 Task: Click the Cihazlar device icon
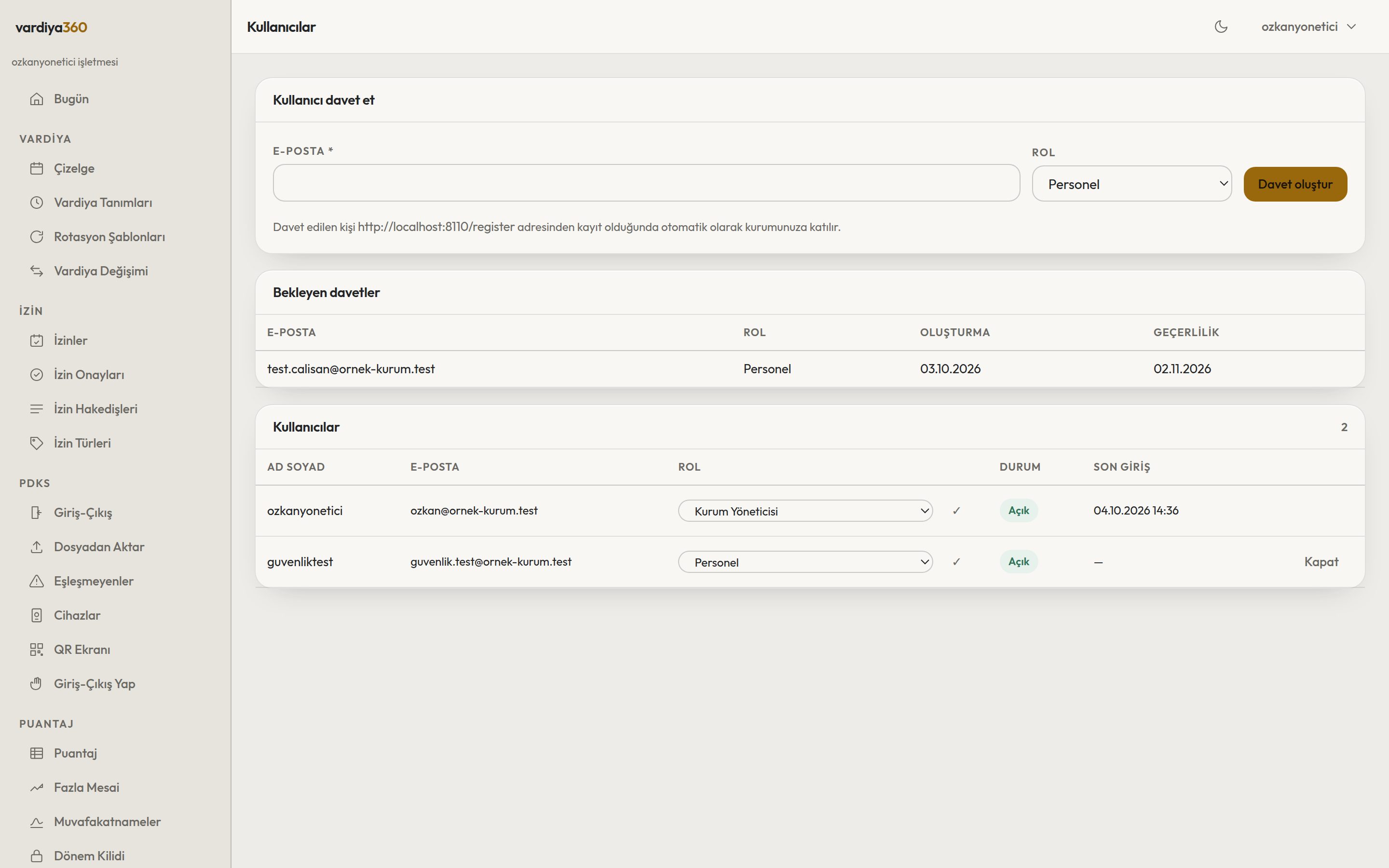point(37,615)
